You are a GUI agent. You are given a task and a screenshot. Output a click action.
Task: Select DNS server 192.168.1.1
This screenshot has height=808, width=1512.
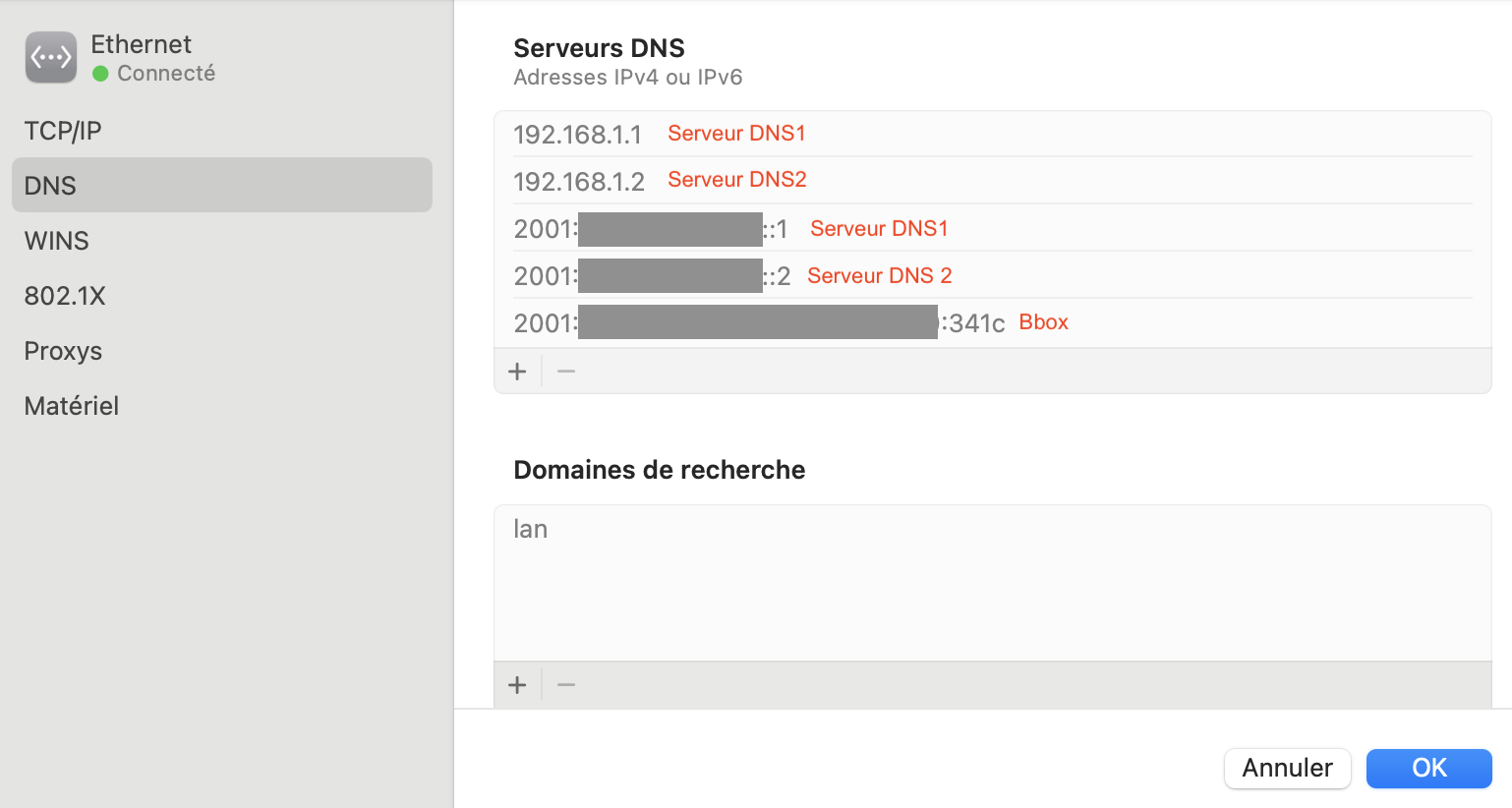coord(993,134)
